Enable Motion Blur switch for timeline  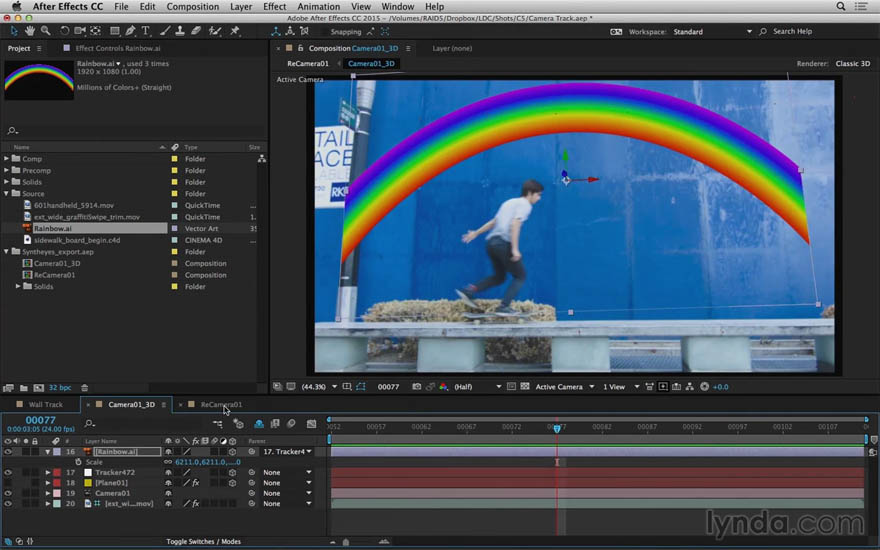tap(291, 424)
